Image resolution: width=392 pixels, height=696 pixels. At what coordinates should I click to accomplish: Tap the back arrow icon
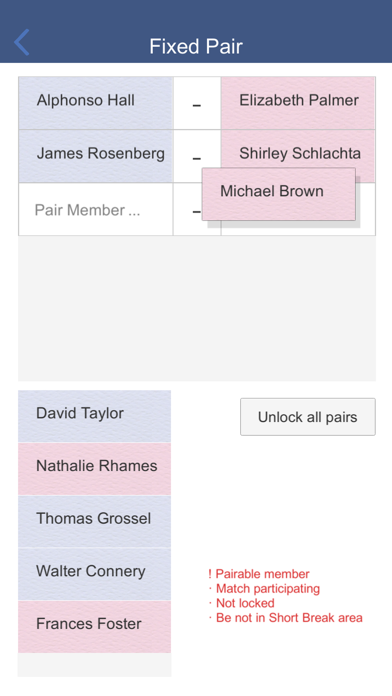coord(21,42)
